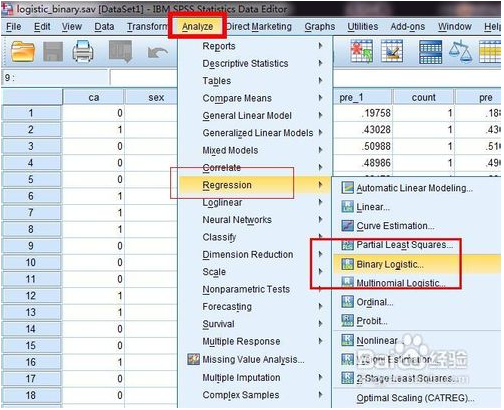Screen dimensions: 504x410
Task: Click the Nonlinear regression icon
Action: coord(347,340)
